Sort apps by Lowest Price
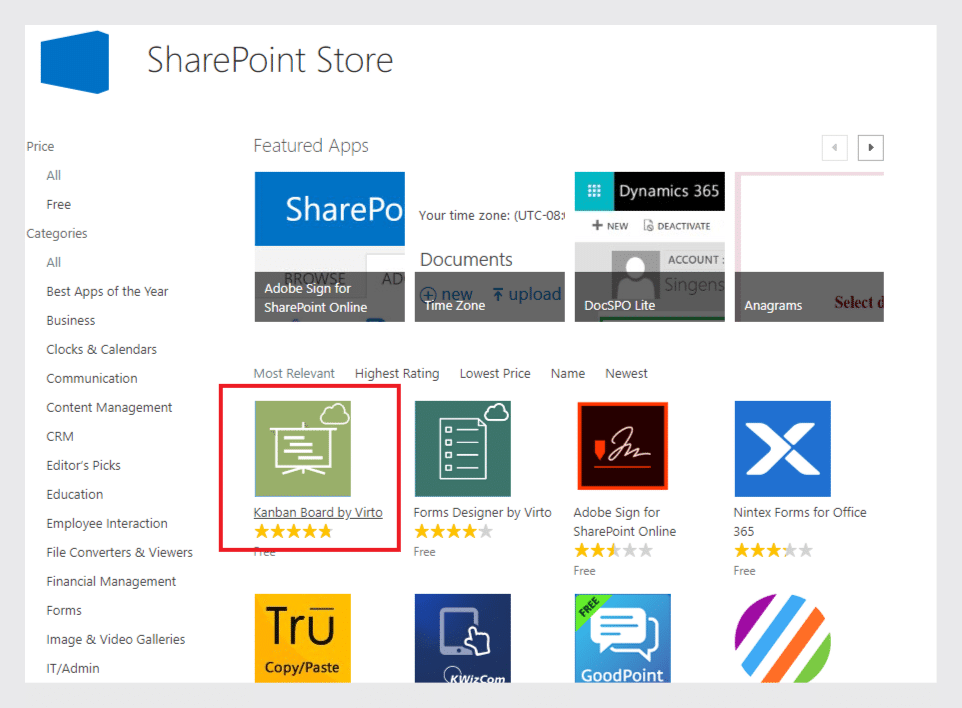The width and height of the screenshot is (962, 708). (494, 373)
